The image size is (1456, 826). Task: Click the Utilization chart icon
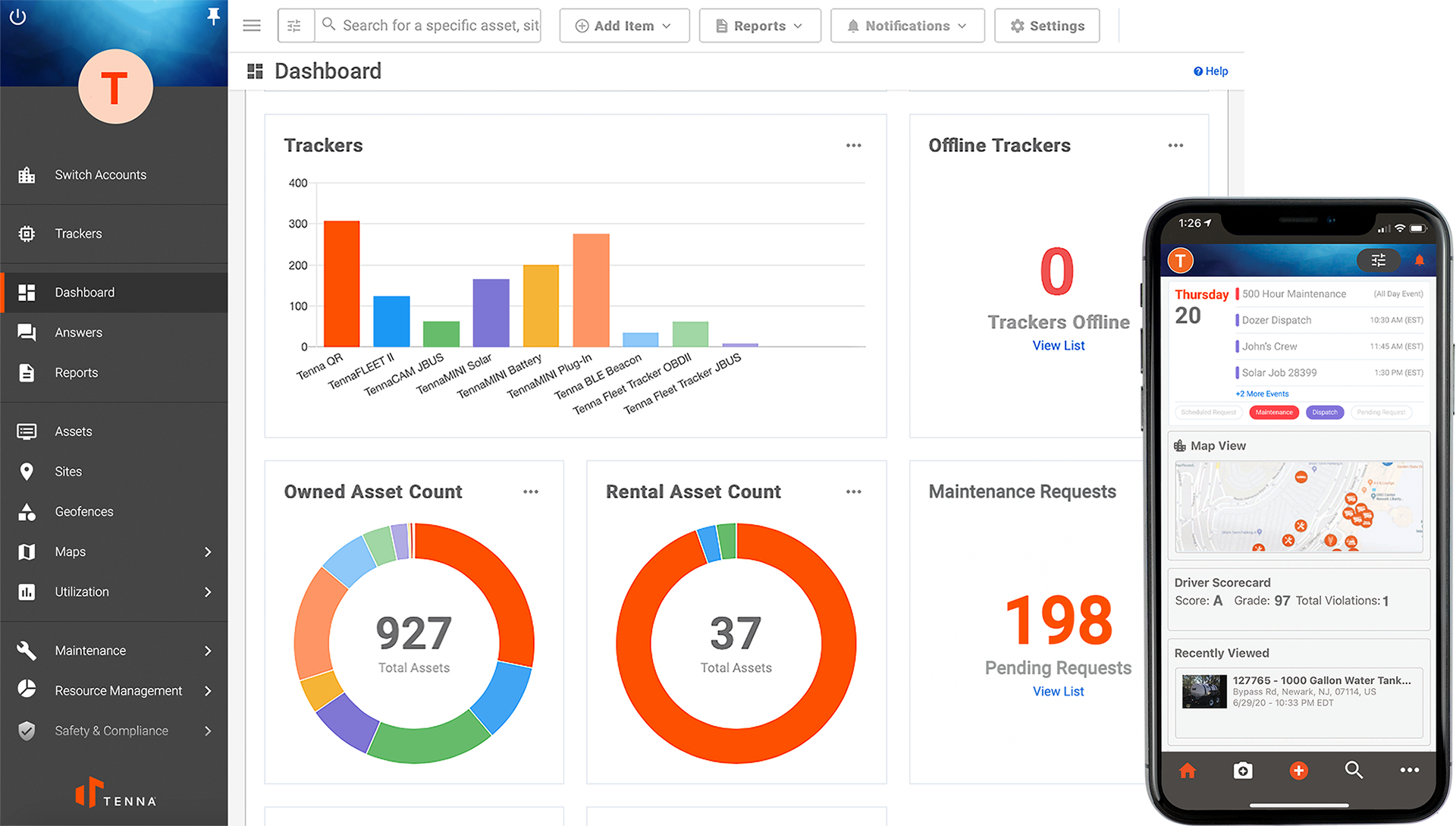(27, 592)
